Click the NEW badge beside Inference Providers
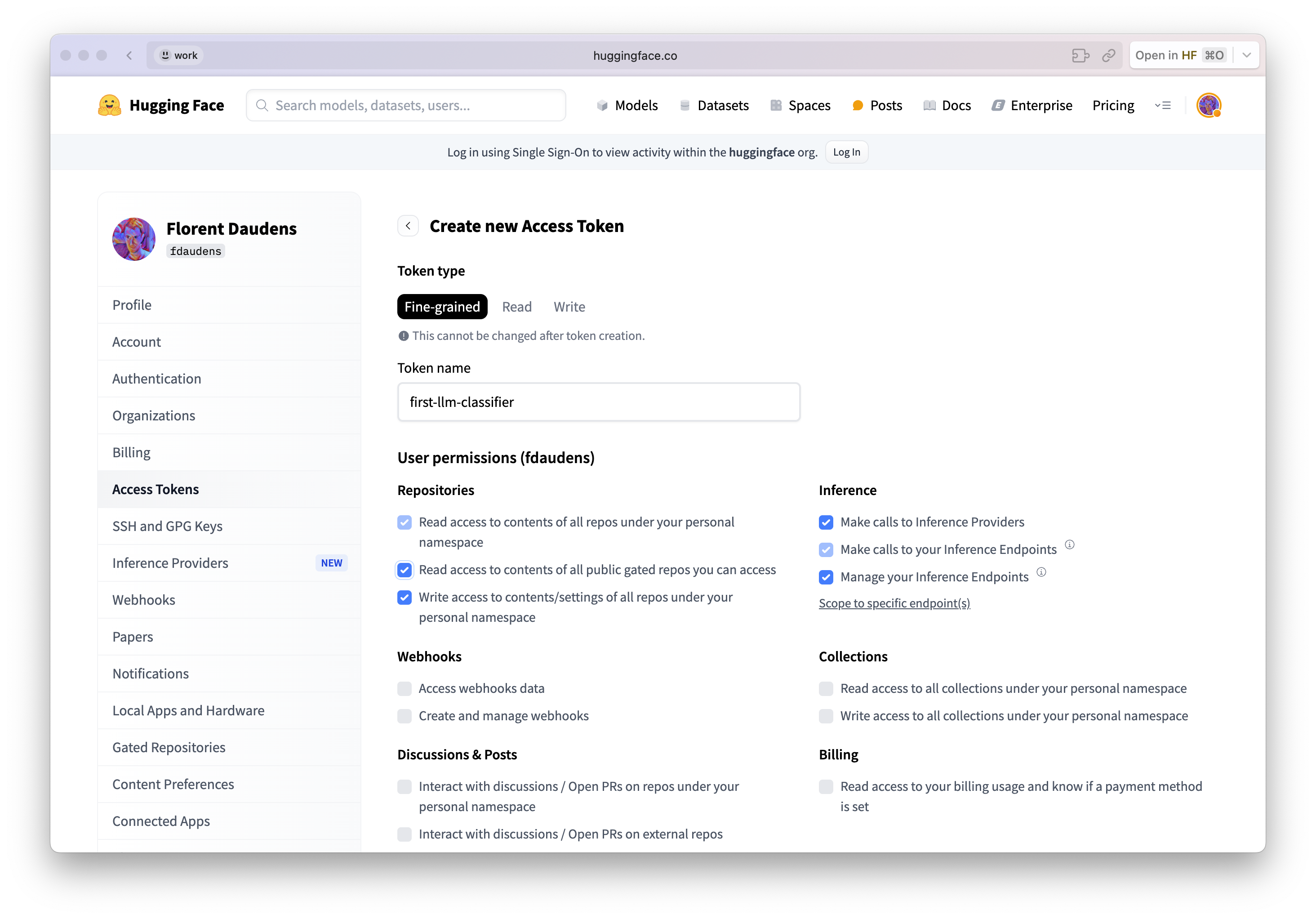The height and width of the screenshot is (919, 1316). click(331, 563)
